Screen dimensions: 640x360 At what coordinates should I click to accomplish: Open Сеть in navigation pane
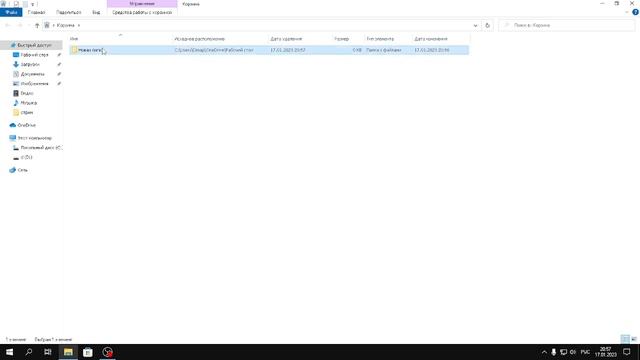(x=22, y=170)
